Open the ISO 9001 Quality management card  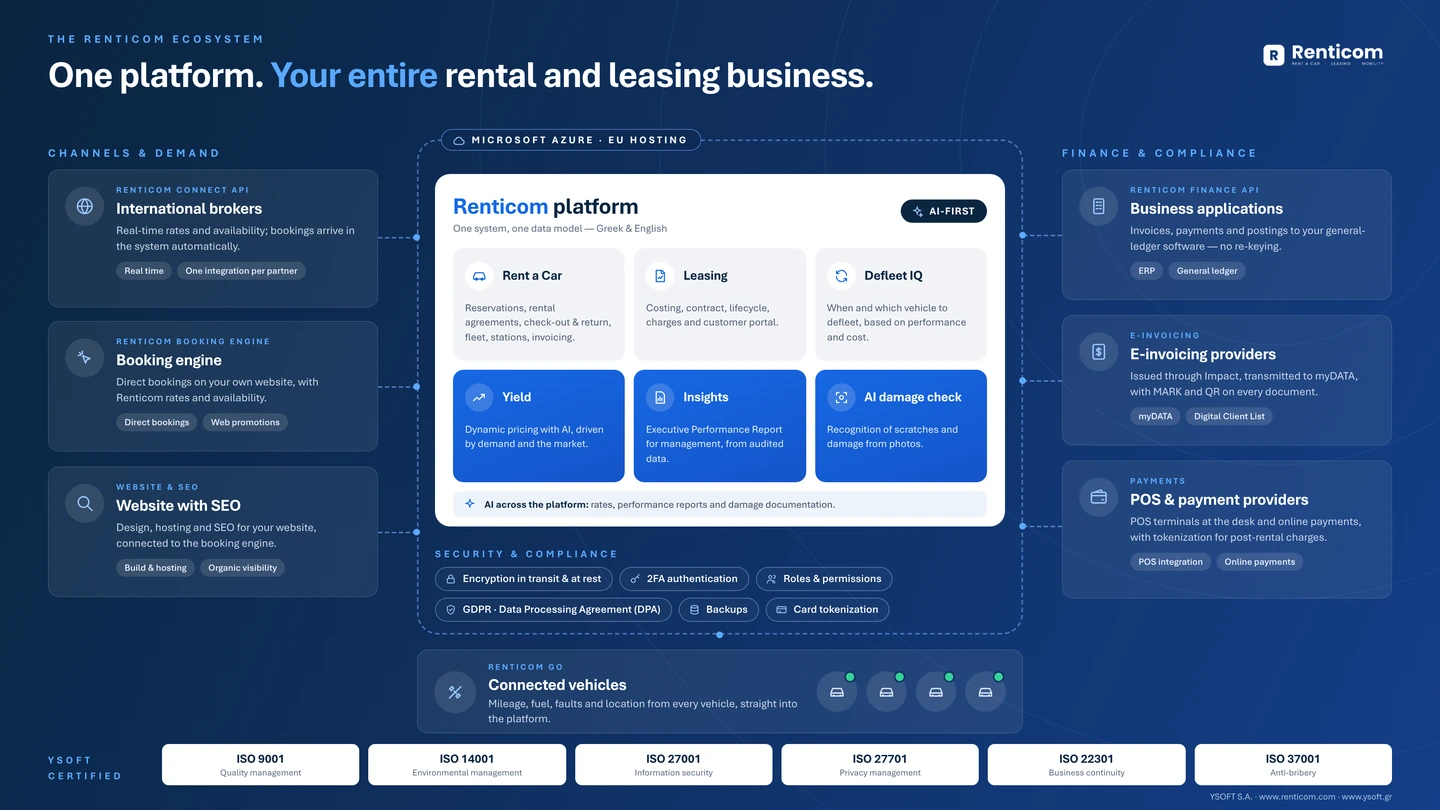coord(260,765)
